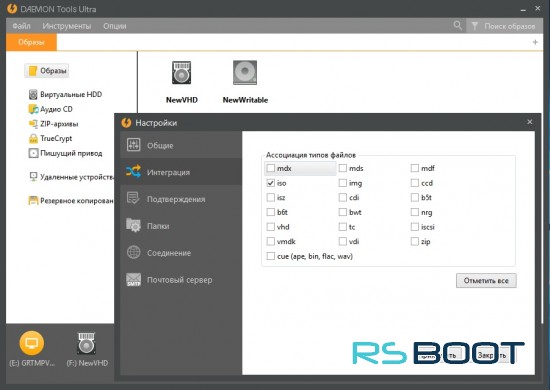This screenshot has height=390, width=550.
Task: Open the NewWritable image icon
Action: [x=245, y=73]
